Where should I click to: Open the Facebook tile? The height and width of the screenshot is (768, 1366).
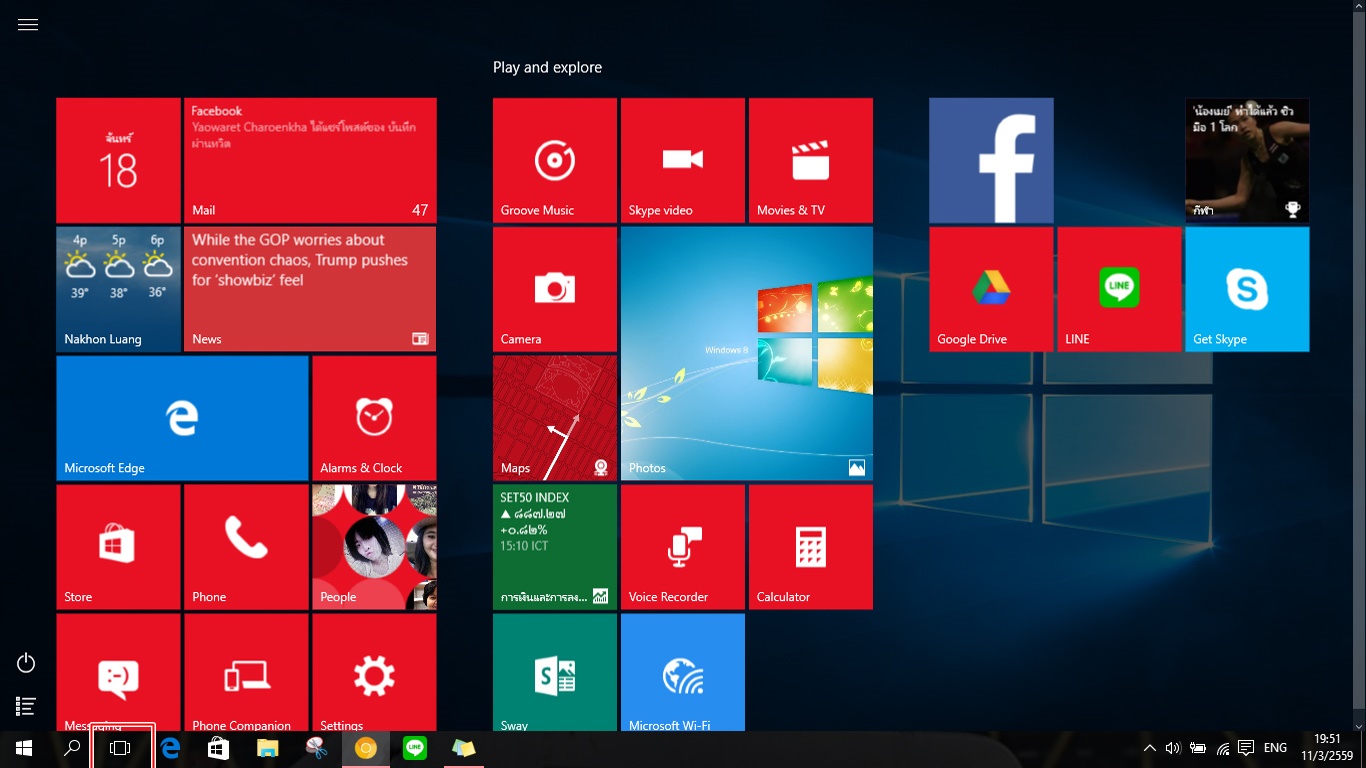pyautogui.click(x=991, y=160)
